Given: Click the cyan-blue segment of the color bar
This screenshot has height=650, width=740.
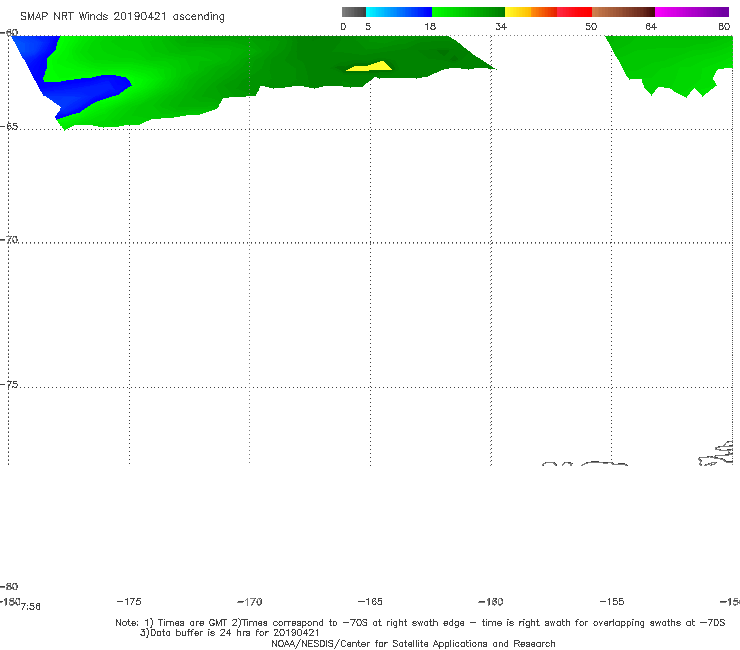Looking at the screenshot, I should coord(399,12).
